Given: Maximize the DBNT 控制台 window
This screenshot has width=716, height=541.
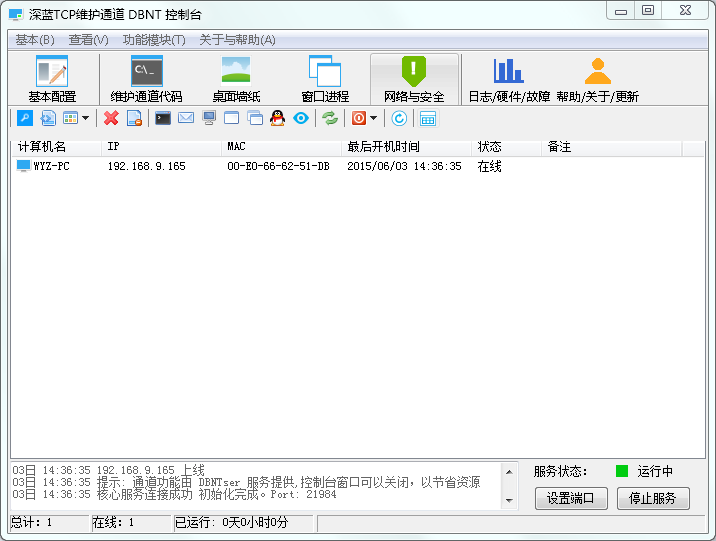Looking at the screenshot, I should (648, 11).
